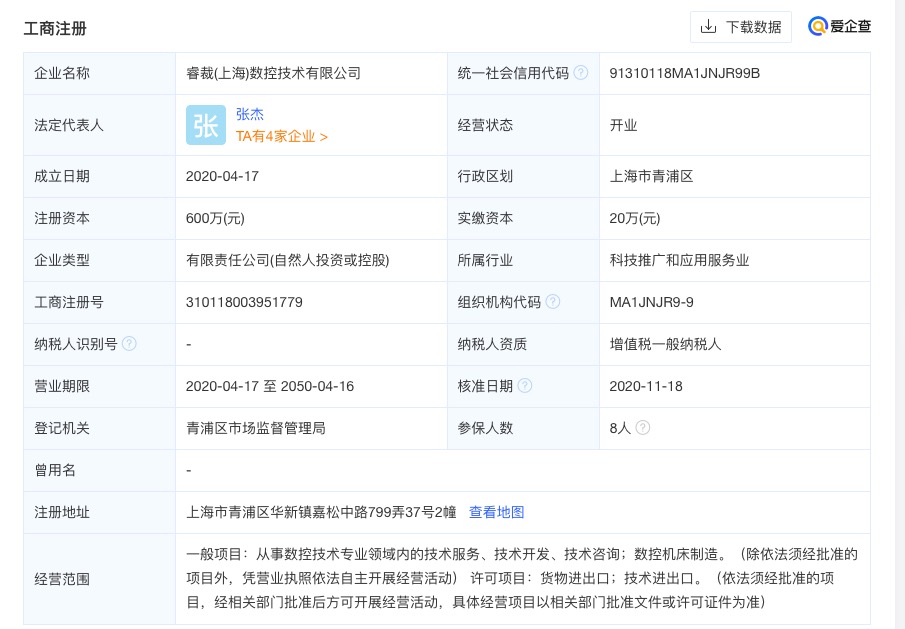Open 查看地图 map link
905x629 pixels.
[x=496, y=512]
